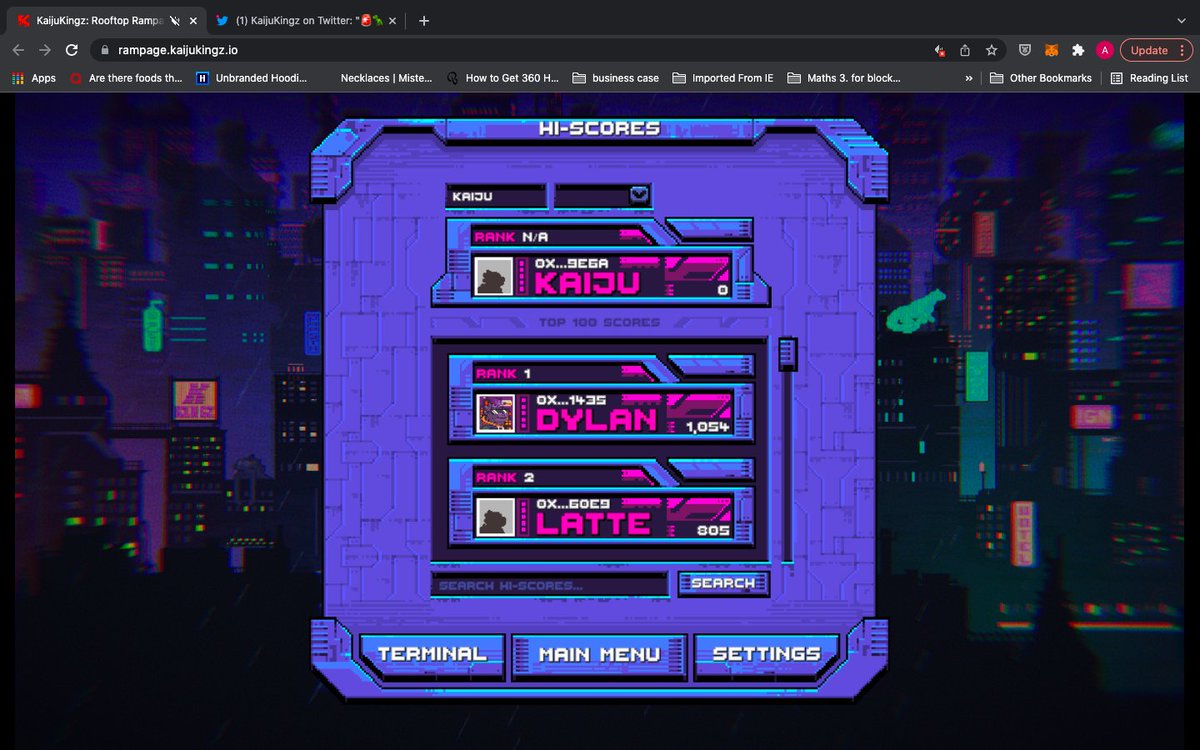This screenshot has width=1200, height=750.
Task: Bookmark this page with the star icon
Action: (x=991, y=50)
